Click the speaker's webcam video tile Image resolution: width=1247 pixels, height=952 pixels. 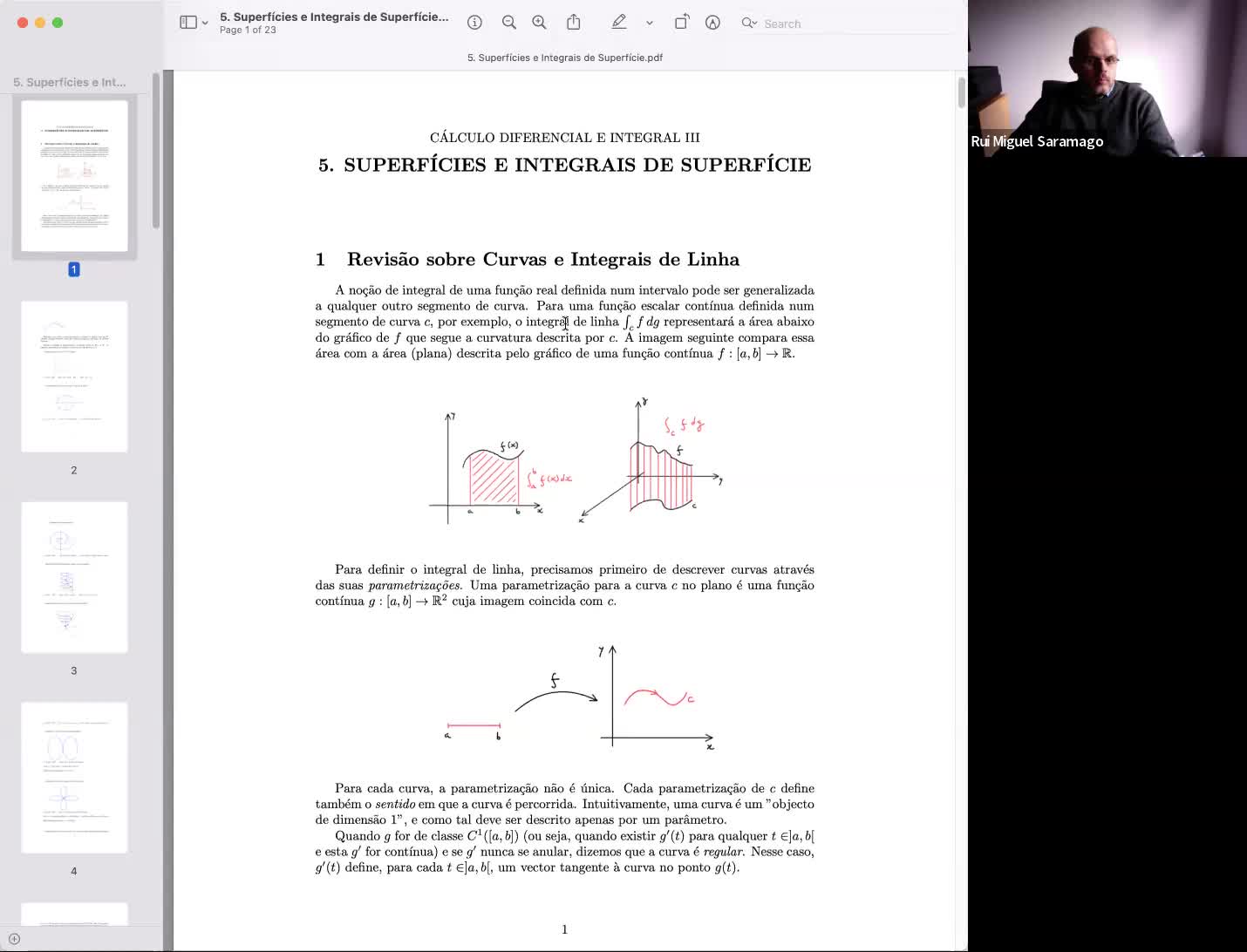click(1107, 78)
